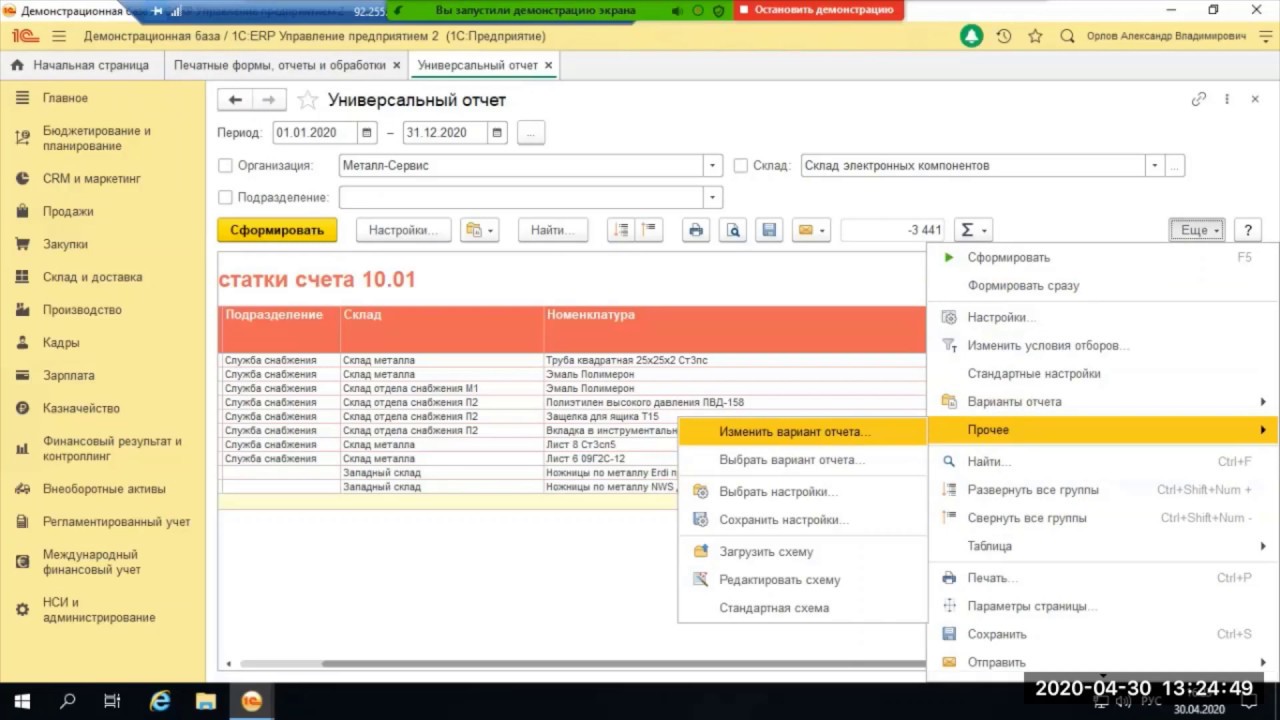1280x720 pixels.
Task: Open print preview icon
Action: 733,230
